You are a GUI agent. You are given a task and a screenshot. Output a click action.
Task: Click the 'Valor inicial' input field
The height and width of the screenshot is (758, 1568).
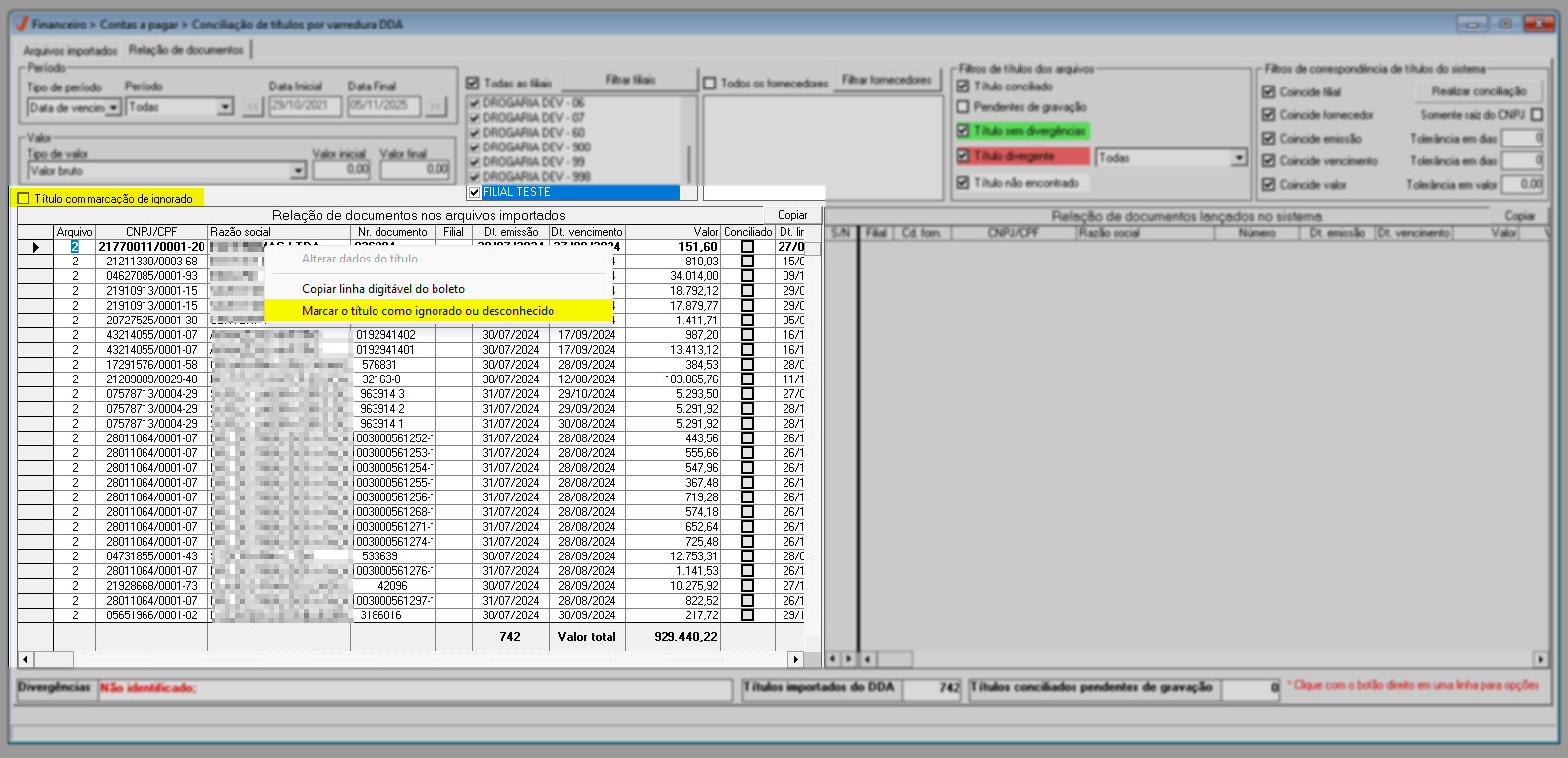click(341, 170)
